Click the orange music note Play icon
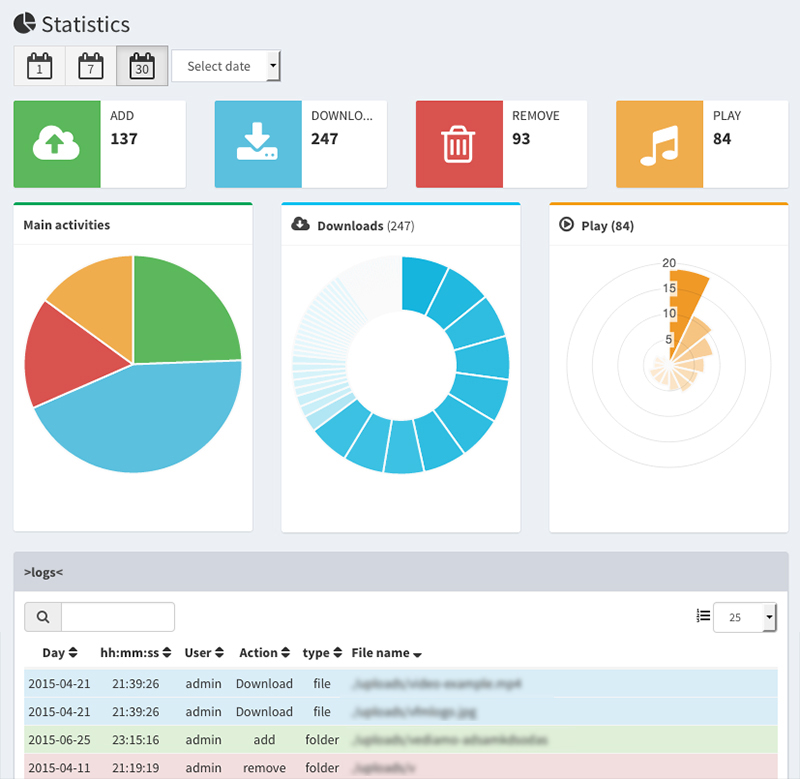Image resolution: width=800 pixels, height=779 pixels. [659, 144]
